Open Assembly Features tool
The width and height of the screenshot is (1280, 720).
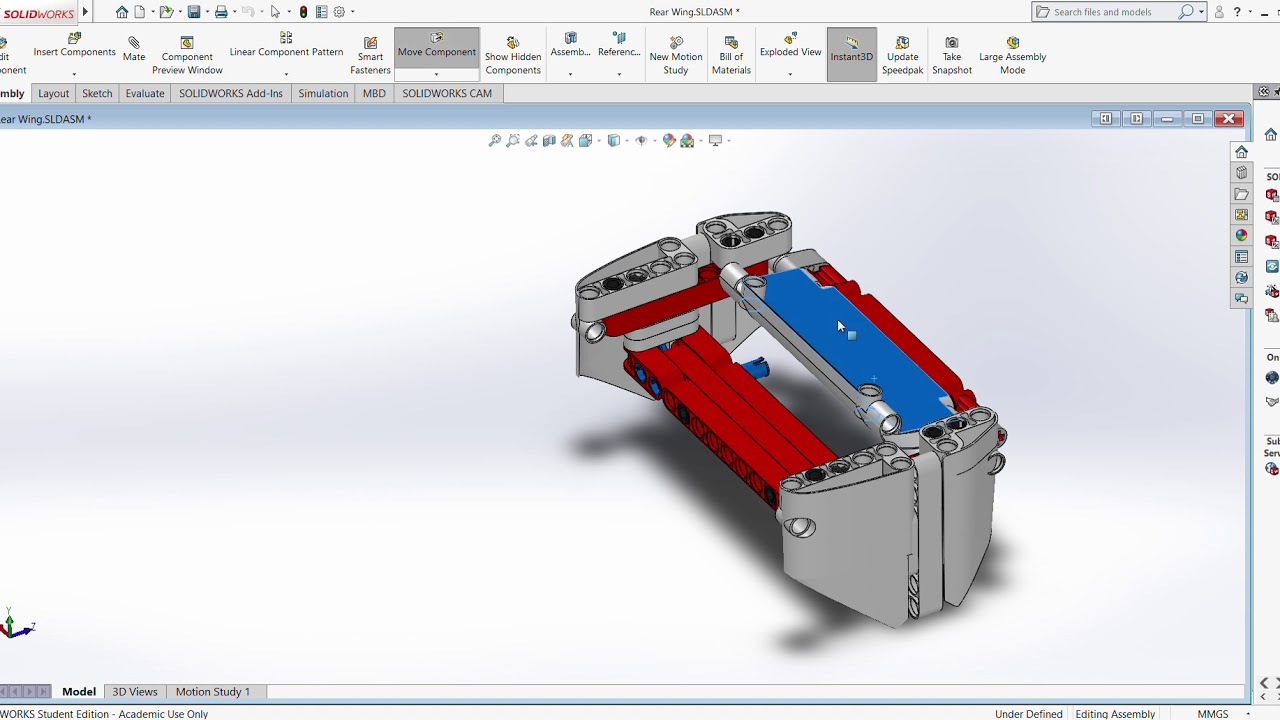(570, 46)
